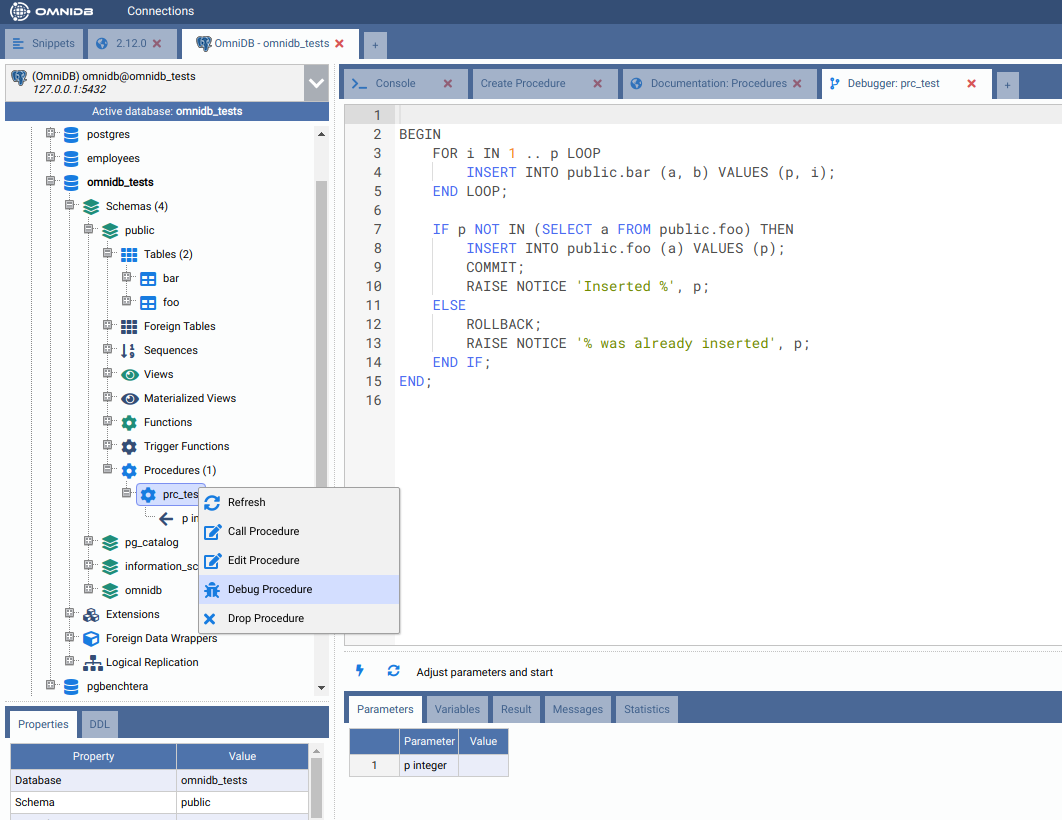Select Edit Procedure from context menu
Image resolution: width=1062 pixels, height=820 pixels.
tap(263, 561)
